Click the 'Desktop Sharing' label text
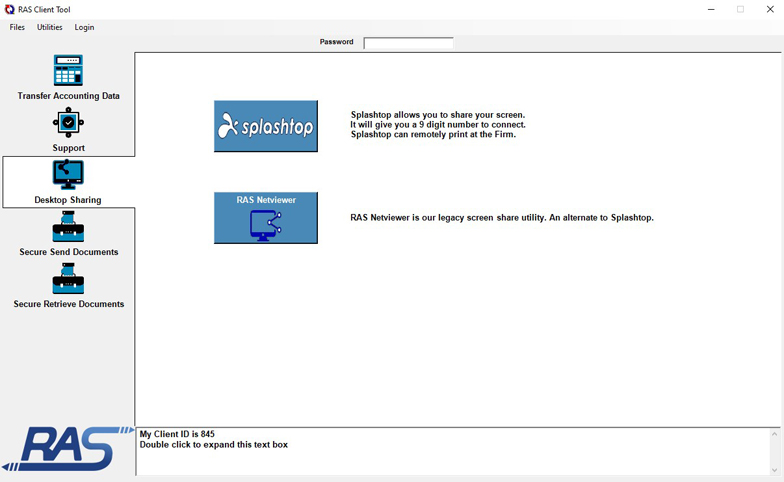This screenshot has width=784, height=482. pos(68,200)
